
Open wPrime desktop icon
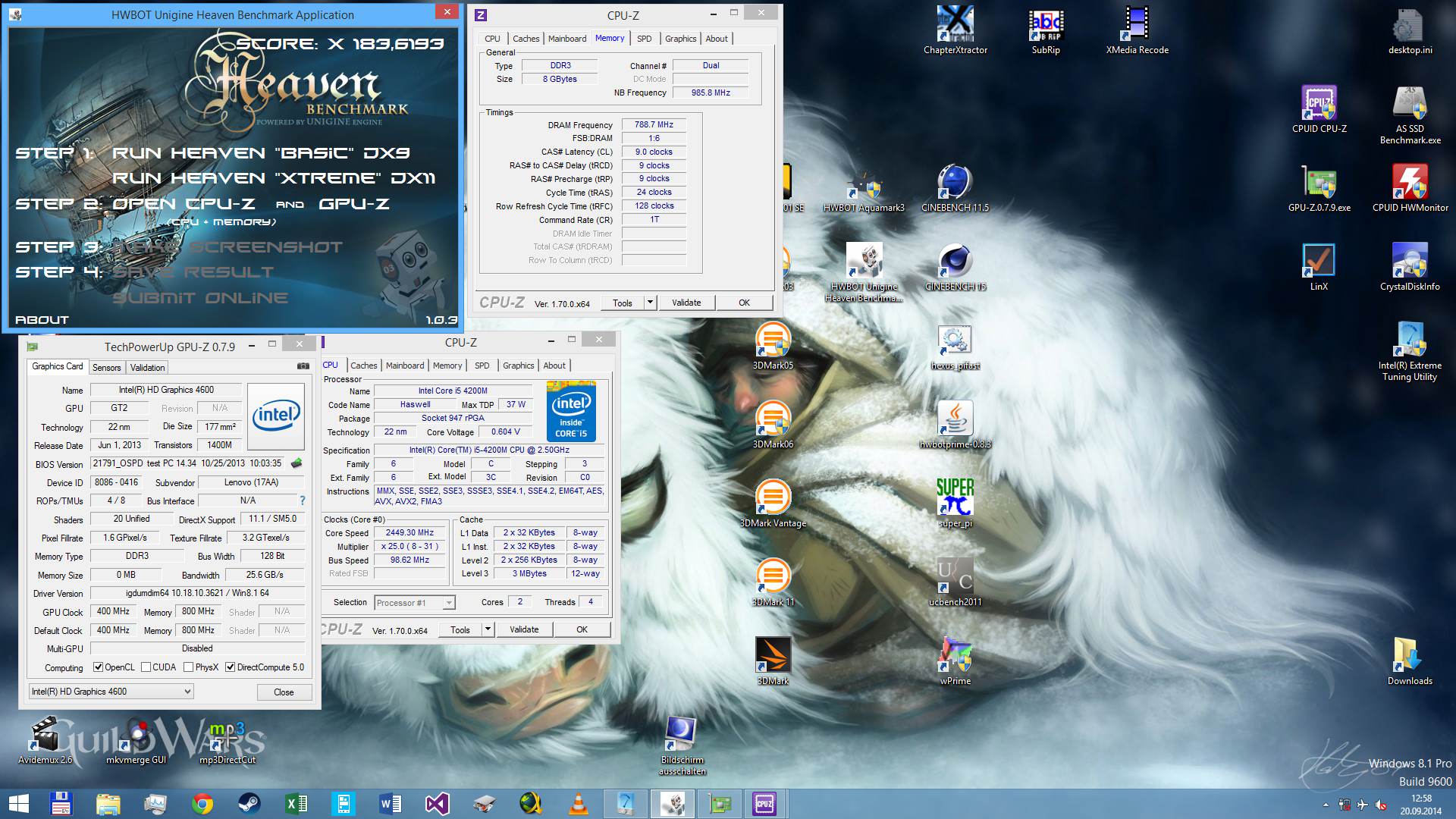[955, 661]
